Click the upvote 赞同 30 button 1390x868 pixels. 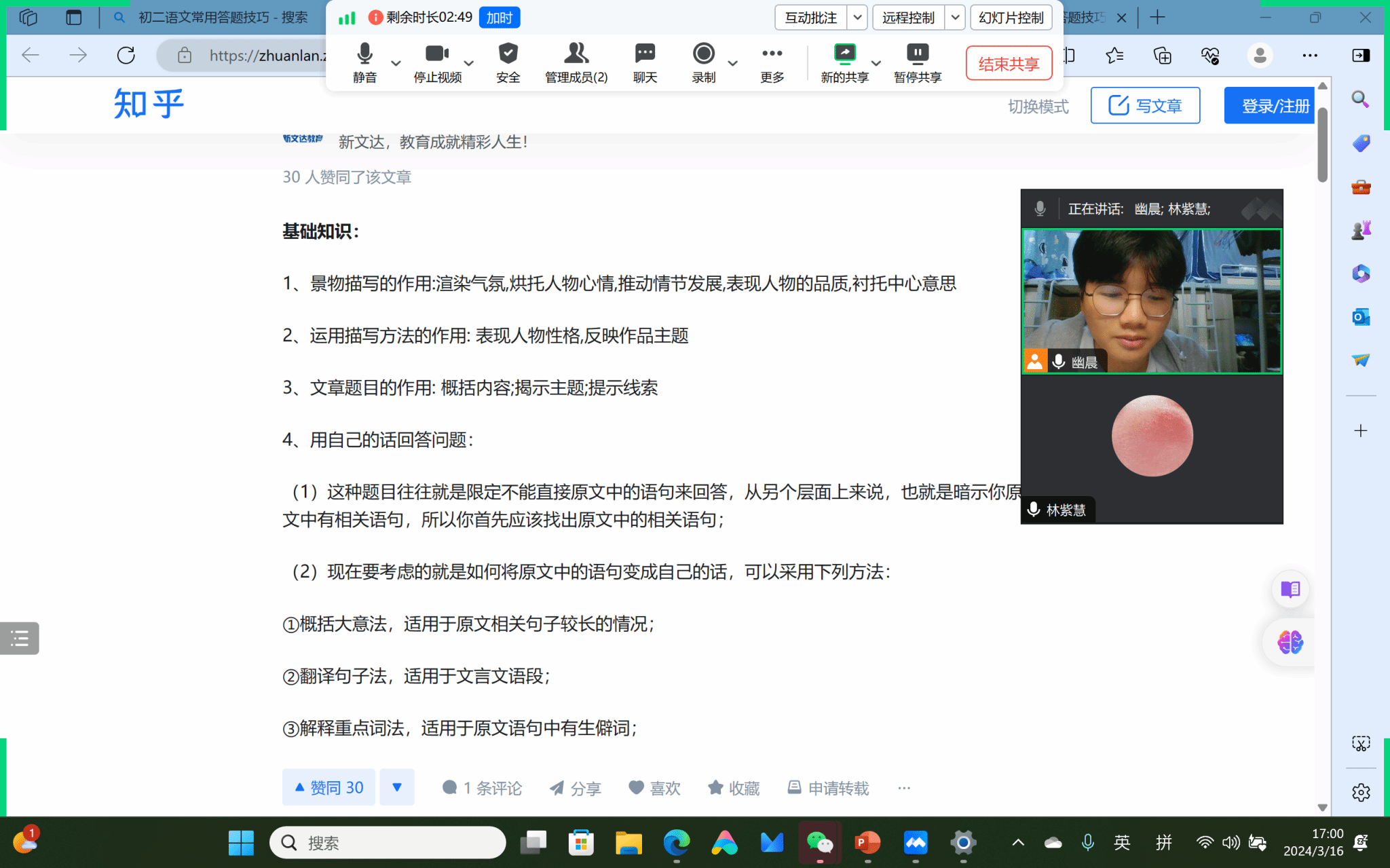tap(328, 787)
